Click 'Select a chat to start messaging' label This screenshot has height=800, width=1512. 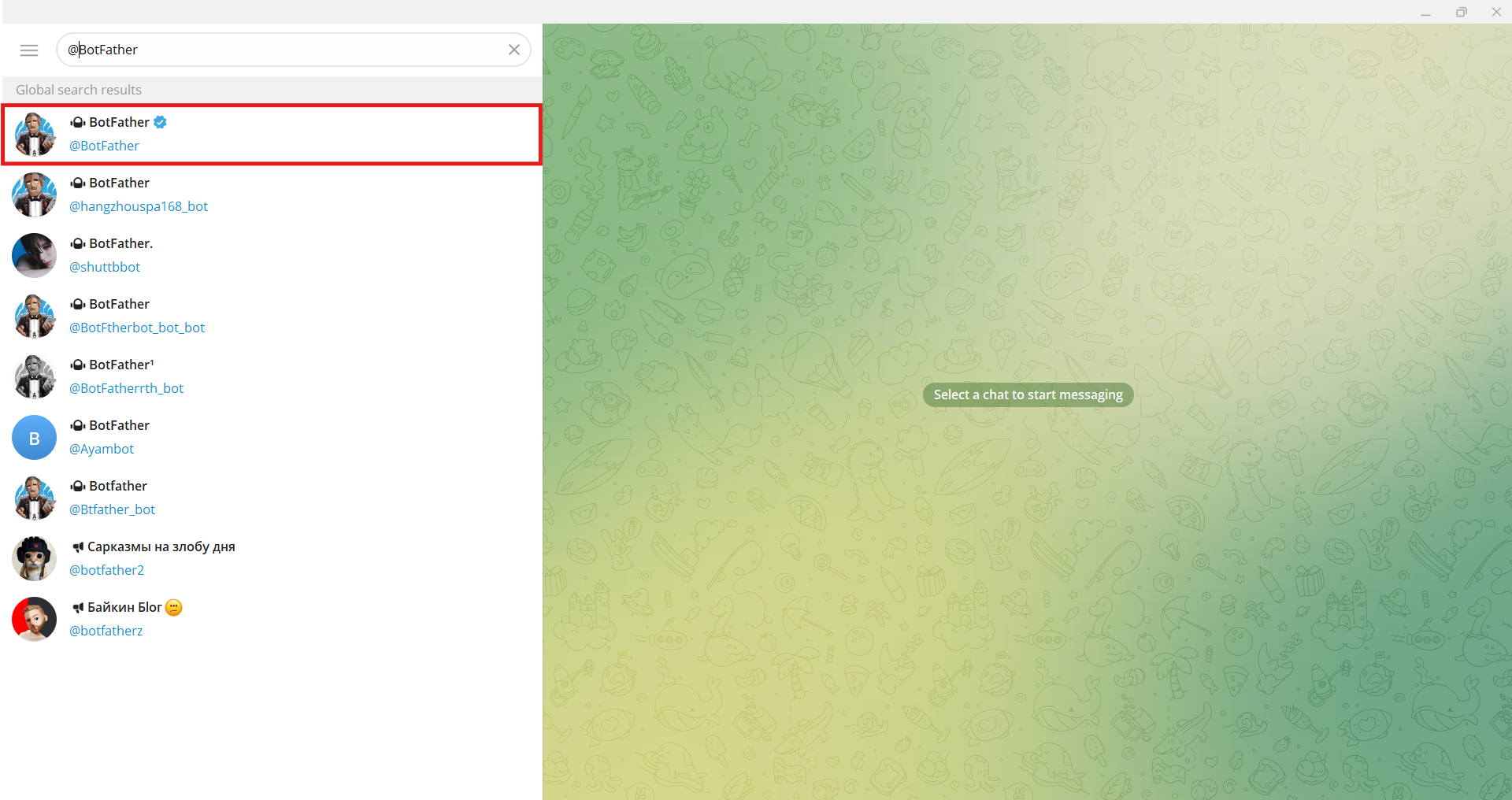pos(1028,394)
